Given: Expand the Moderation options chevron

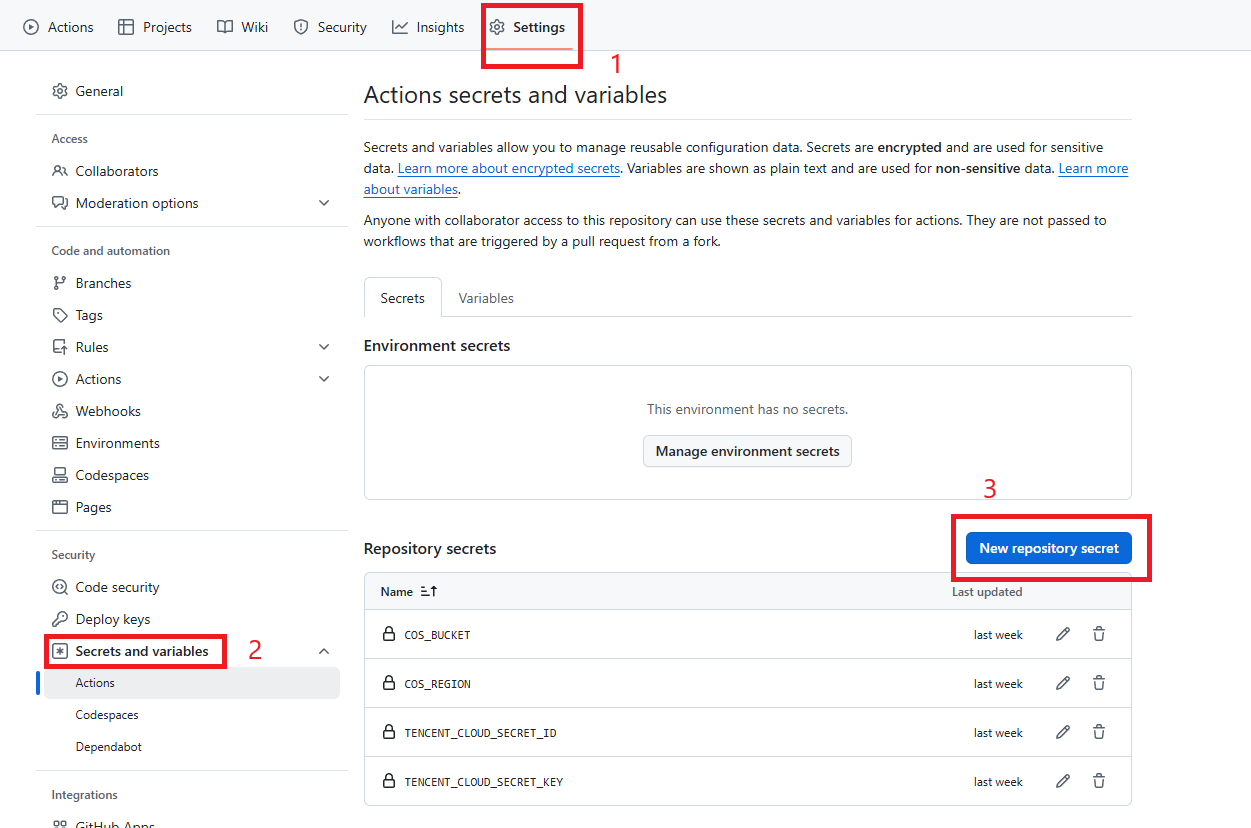Looking at the screenshot, I should (324, 203).
